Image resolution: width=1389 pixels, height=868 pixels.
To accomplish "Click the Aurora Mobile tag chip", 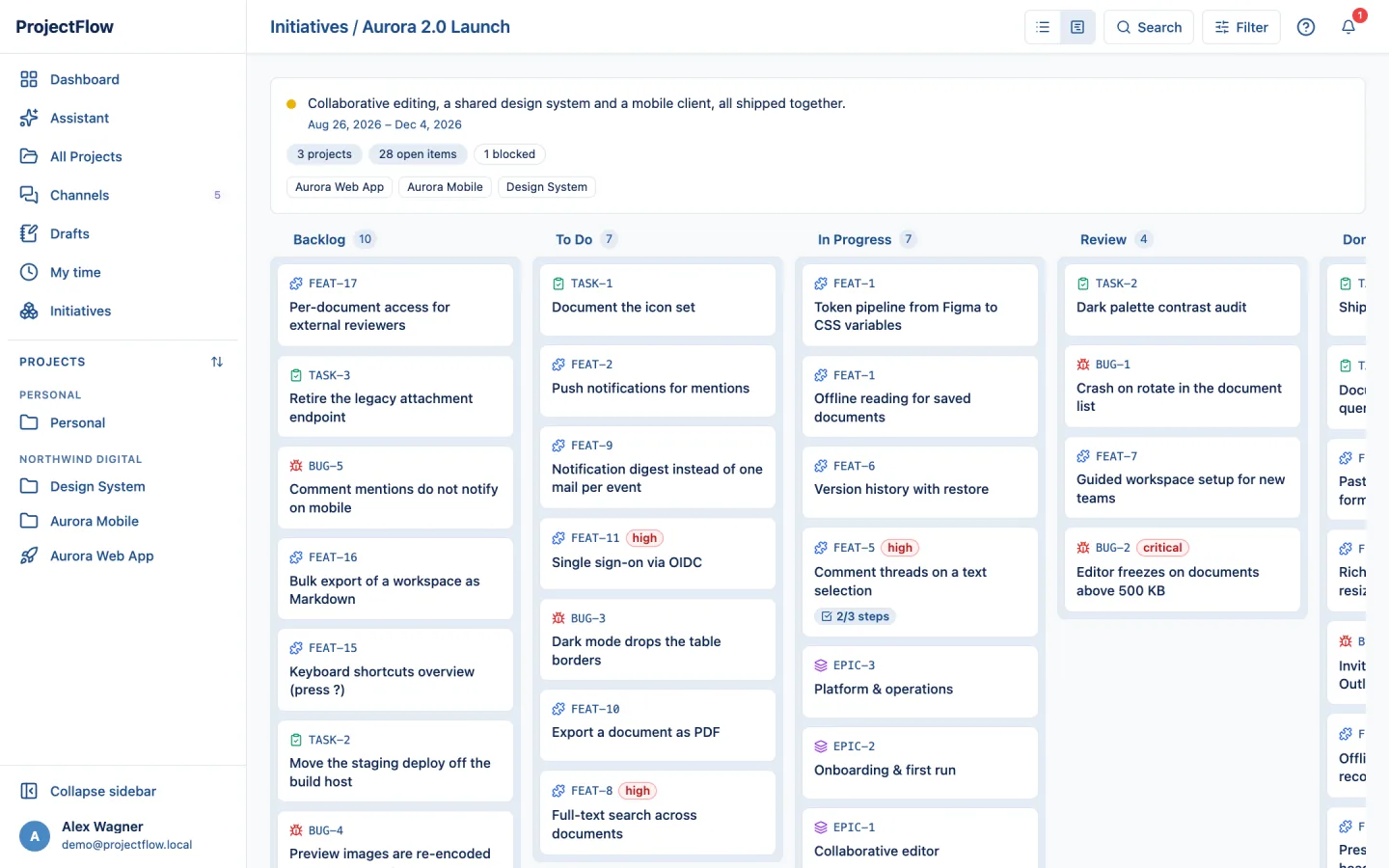I will (445, 187).
